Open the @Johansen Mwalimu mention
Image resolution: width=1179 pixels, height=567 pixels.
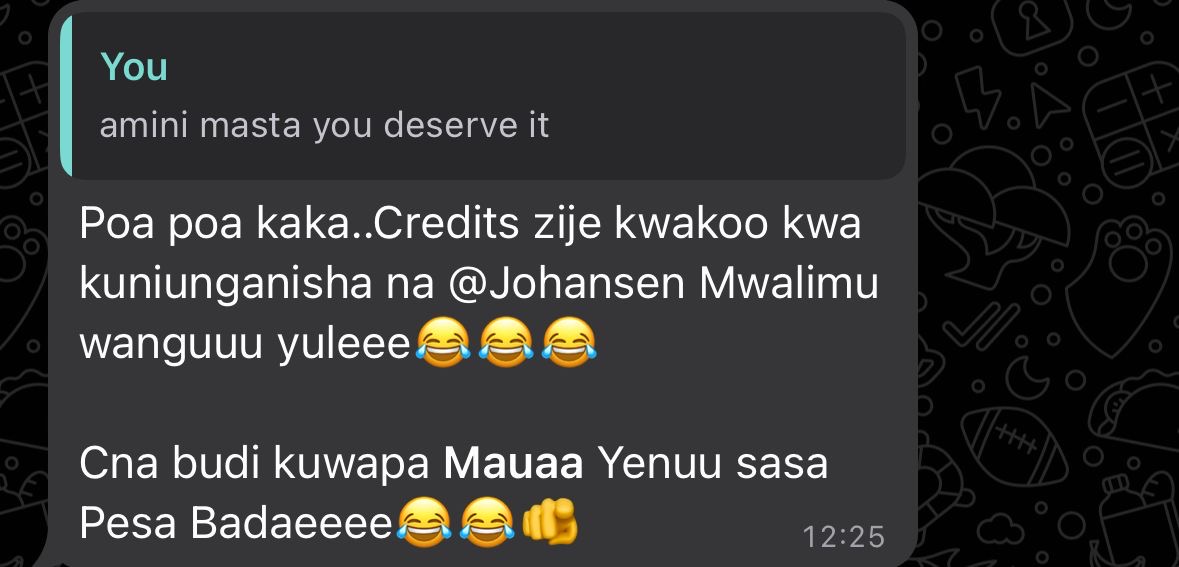pos(667,285)
